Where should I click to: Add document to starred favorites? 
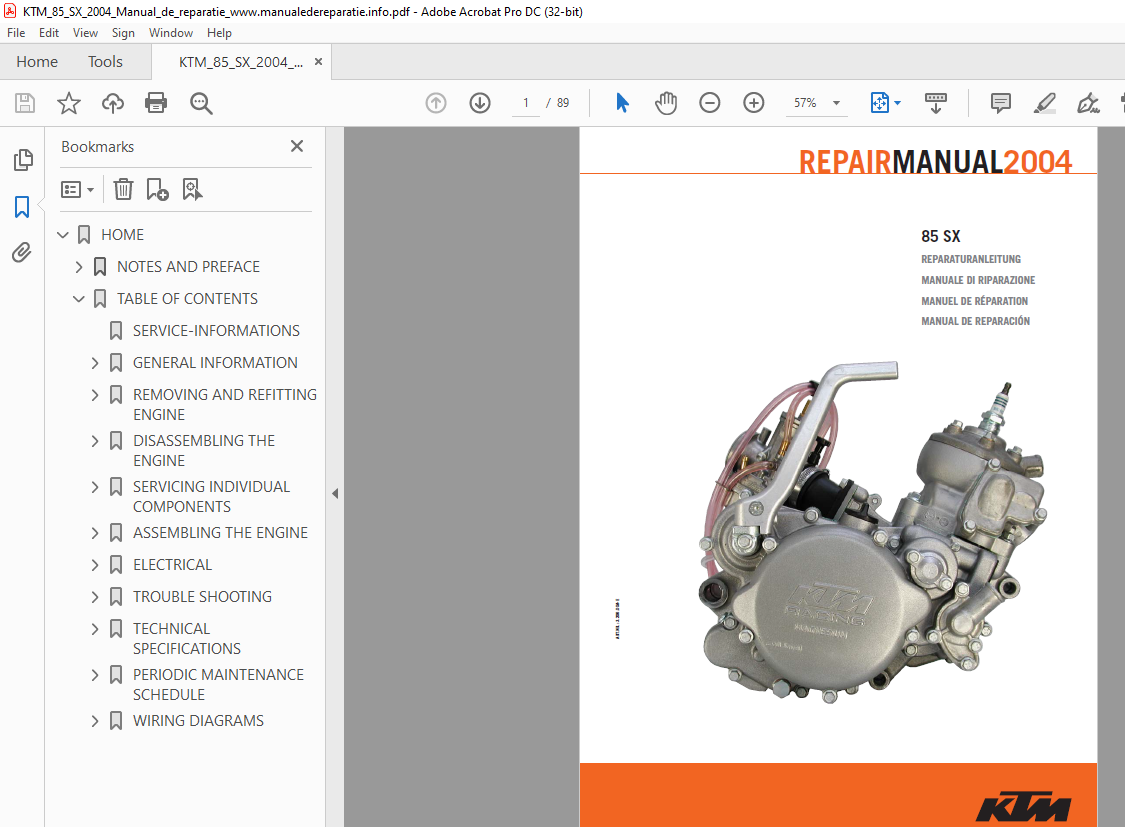(69, 103)
